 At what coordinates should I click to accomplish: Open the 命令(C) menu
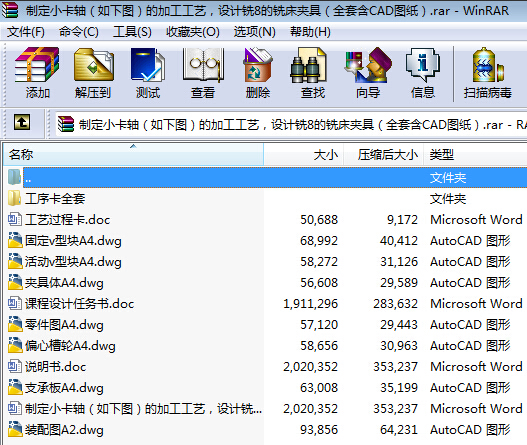pos(79,32)
